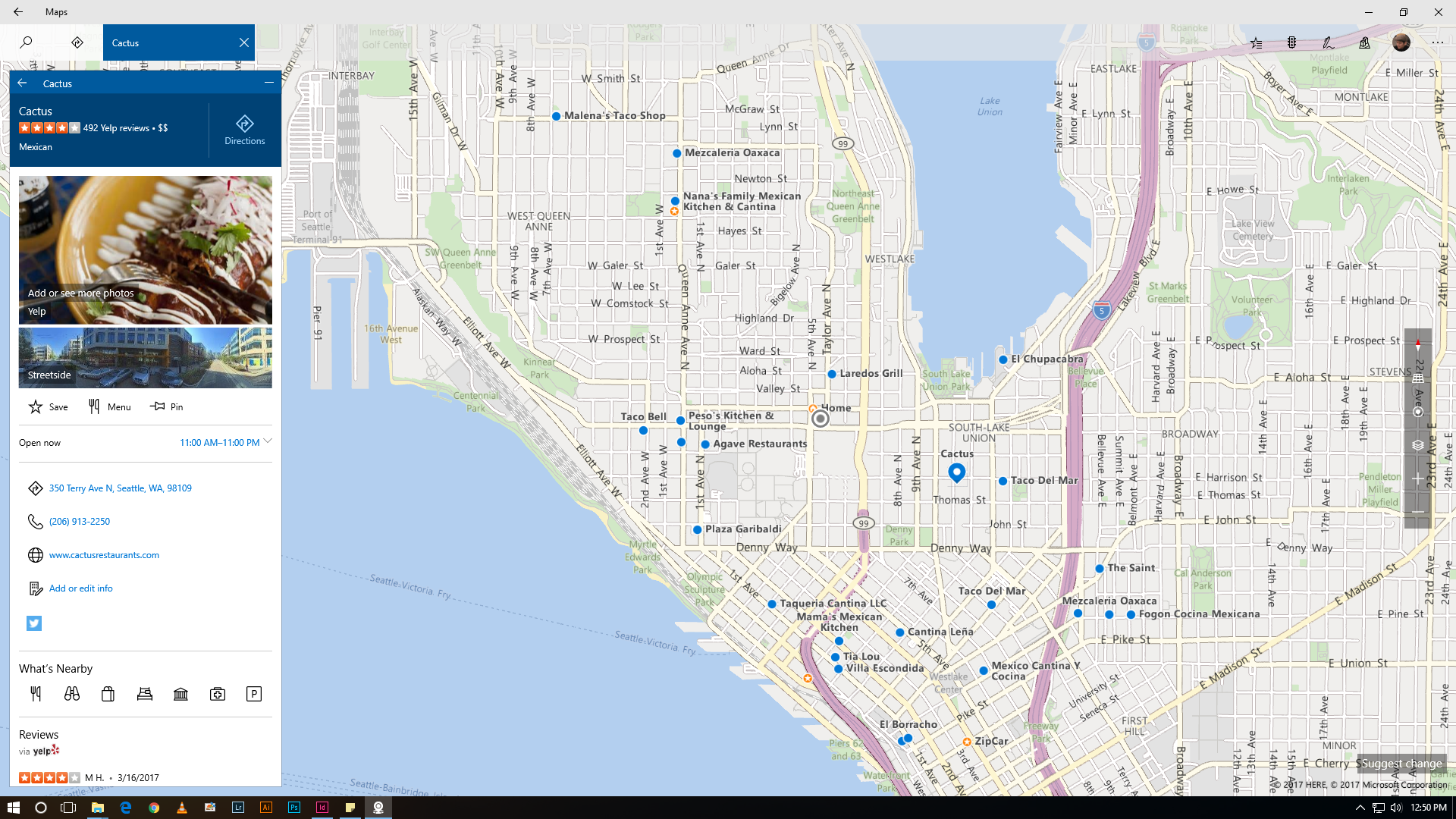Call the (206) 913-2250 phone link

80,522
